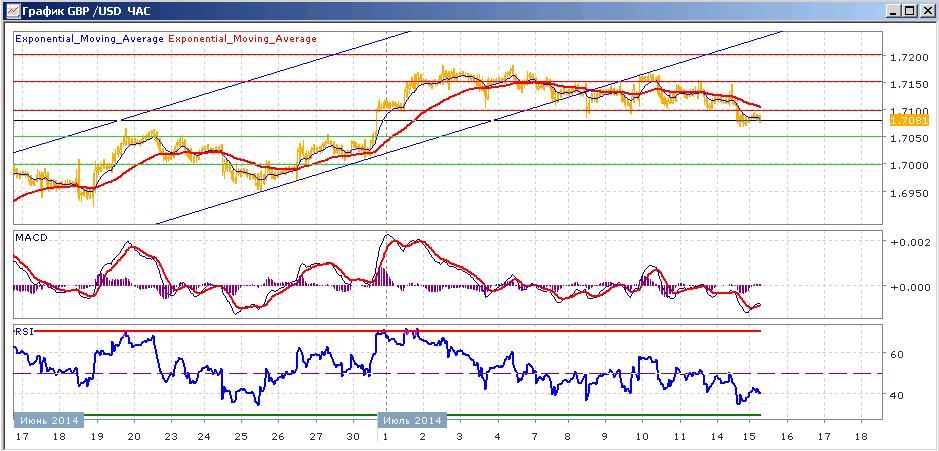
Task: Click the Июль 2014 month marker
Action: pos(413,420)
